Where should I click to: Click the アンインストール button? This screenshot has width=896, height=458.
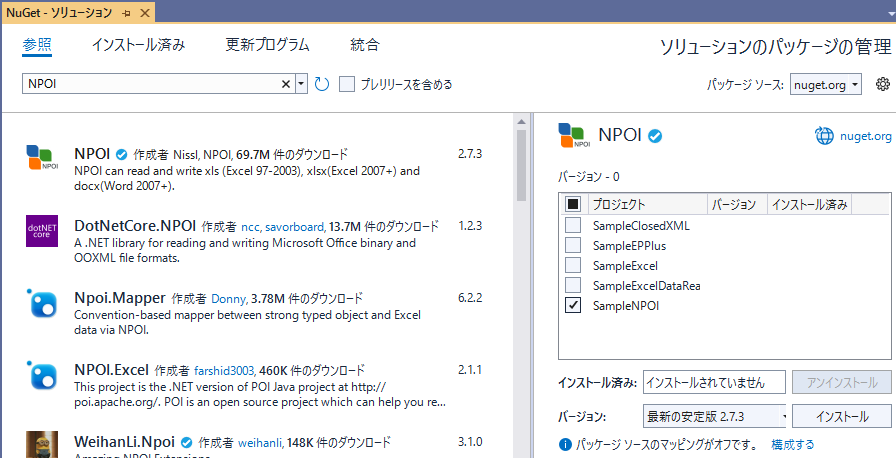point(842,382)
